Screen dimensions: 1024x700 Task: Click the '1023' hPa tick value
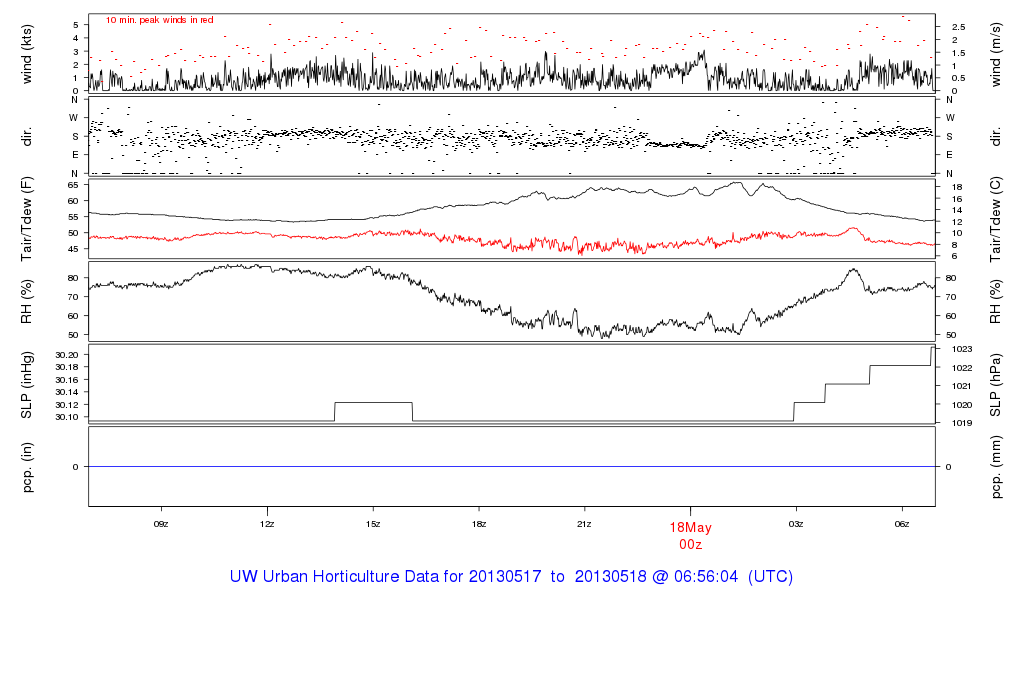[x=962, y=349]
